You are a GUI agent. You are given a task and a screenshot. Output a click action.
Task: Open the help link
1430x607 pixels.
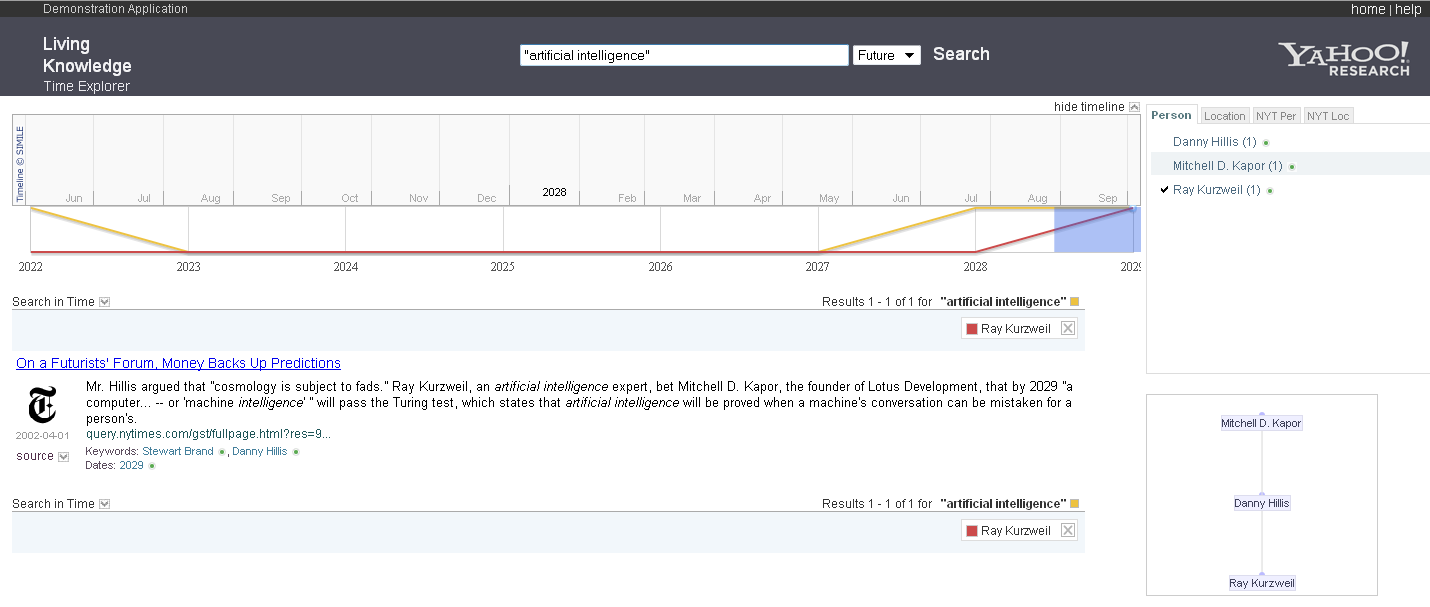pyautogui.click(x=1408, y=9)
